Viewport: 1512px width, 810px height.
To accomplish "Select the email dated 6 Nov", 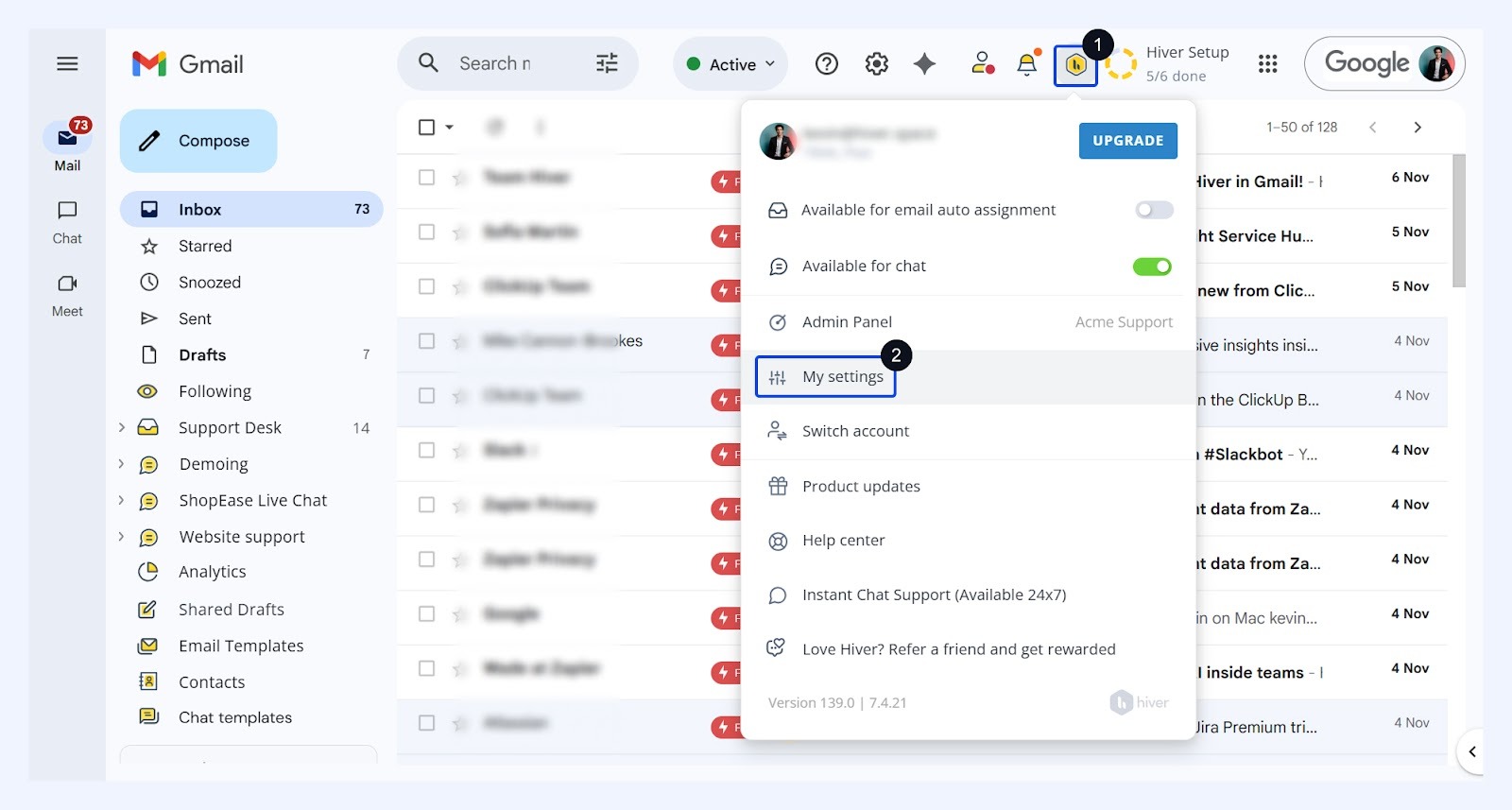I will 427,178.
